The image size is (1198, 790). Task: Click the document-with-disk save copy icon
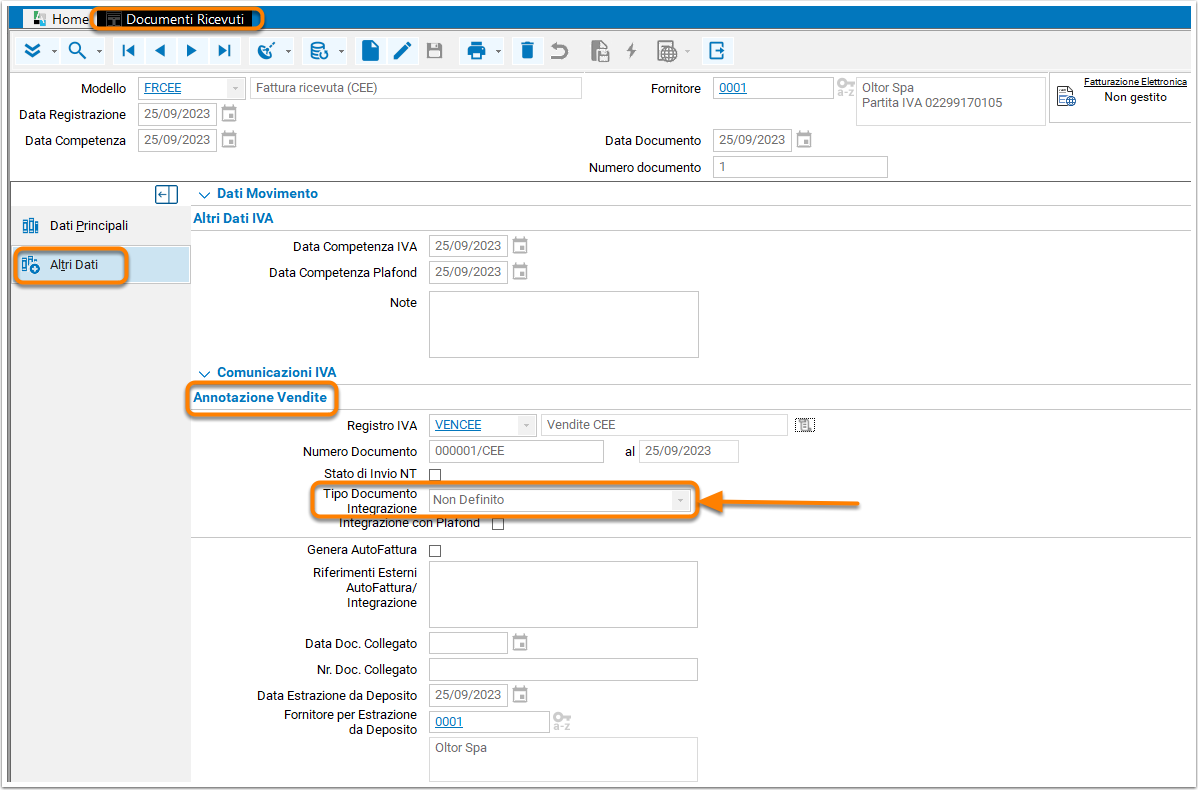[601, 51]
